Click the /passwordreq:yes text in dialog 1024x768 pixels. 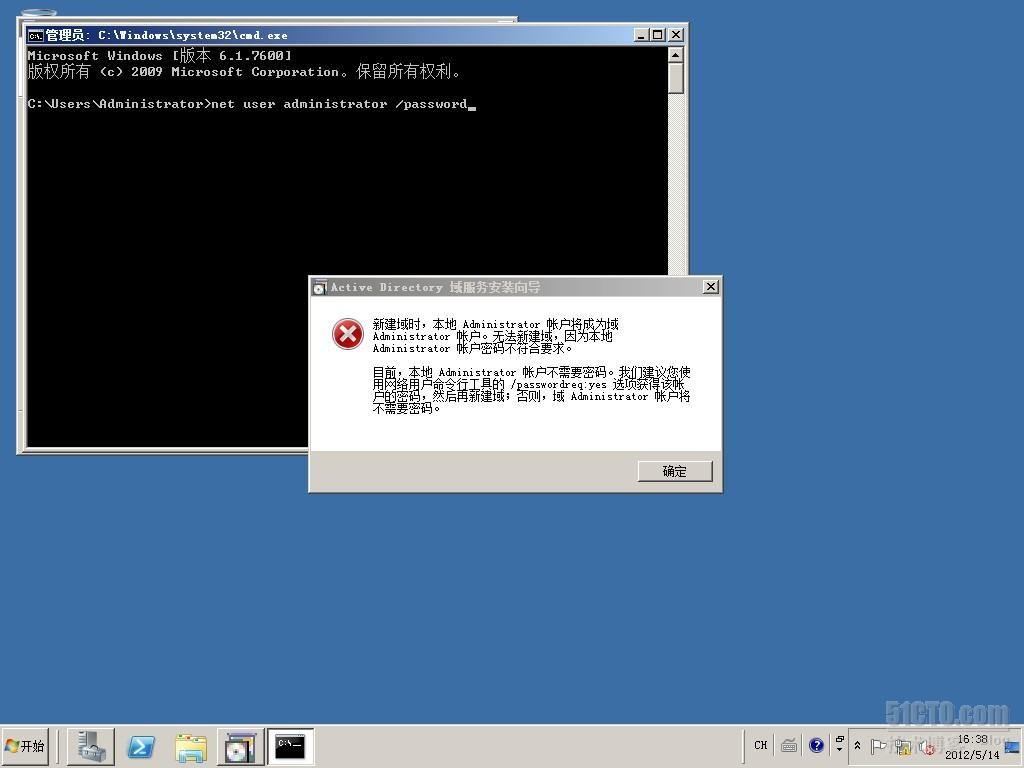click(x=558, y=385)
